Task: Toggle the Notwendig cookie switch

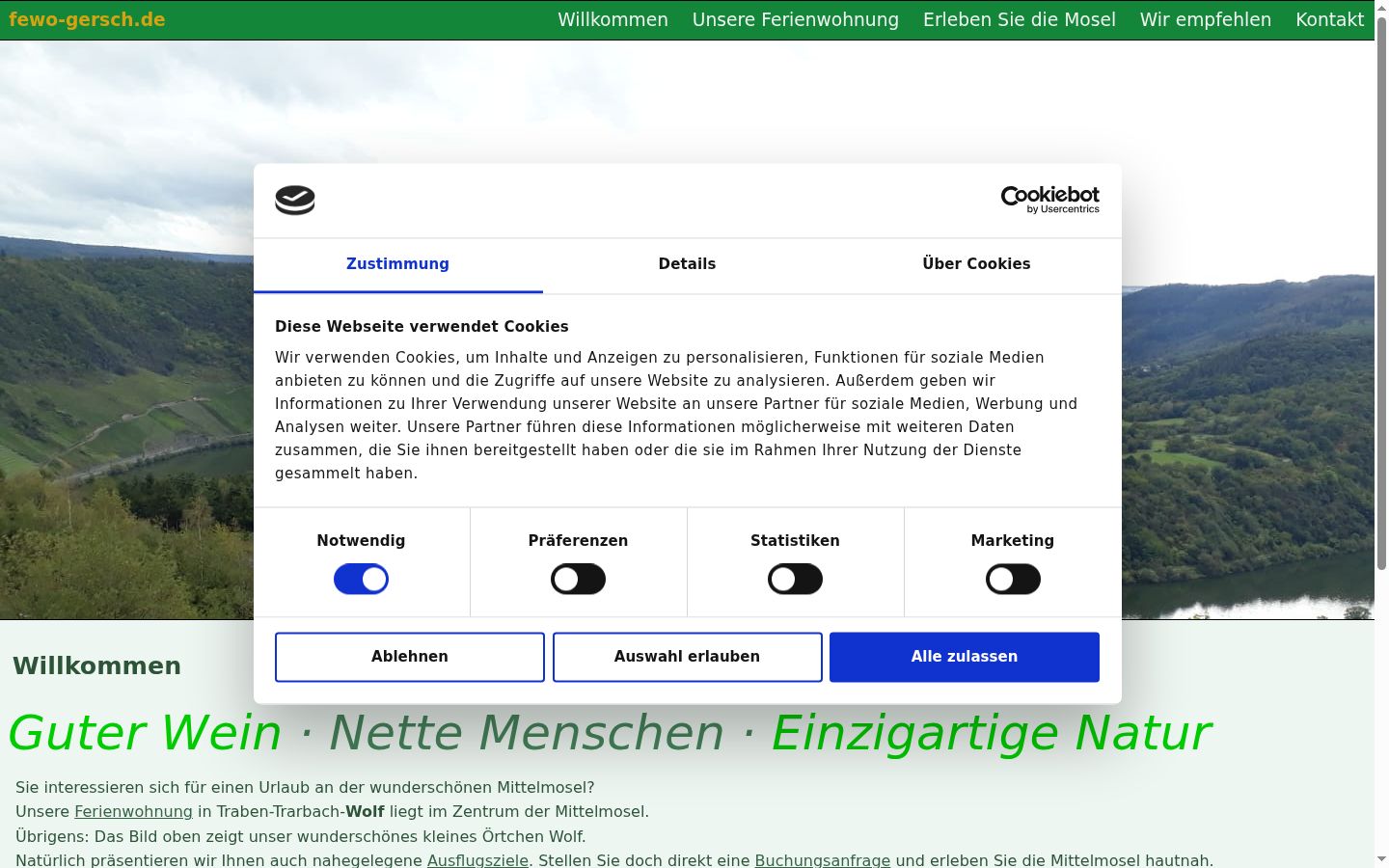Action: point(361,580)
